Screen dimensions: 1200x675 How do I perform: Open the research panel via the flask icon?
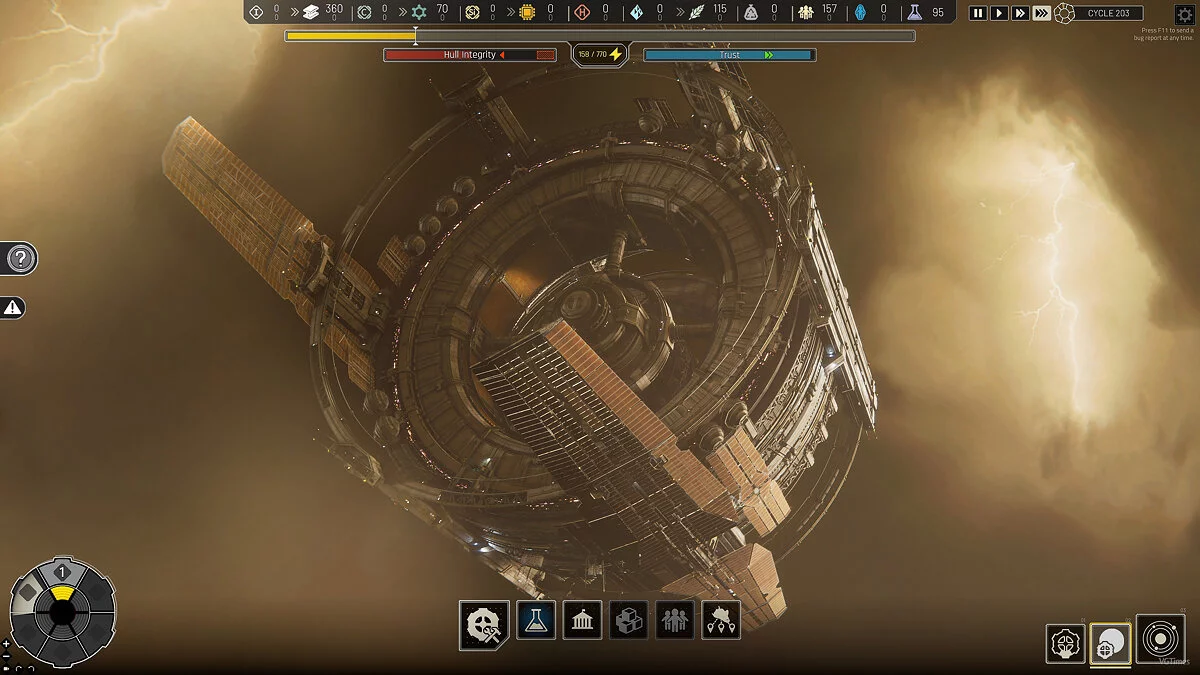pyautogui.click(x=538, y=620)
